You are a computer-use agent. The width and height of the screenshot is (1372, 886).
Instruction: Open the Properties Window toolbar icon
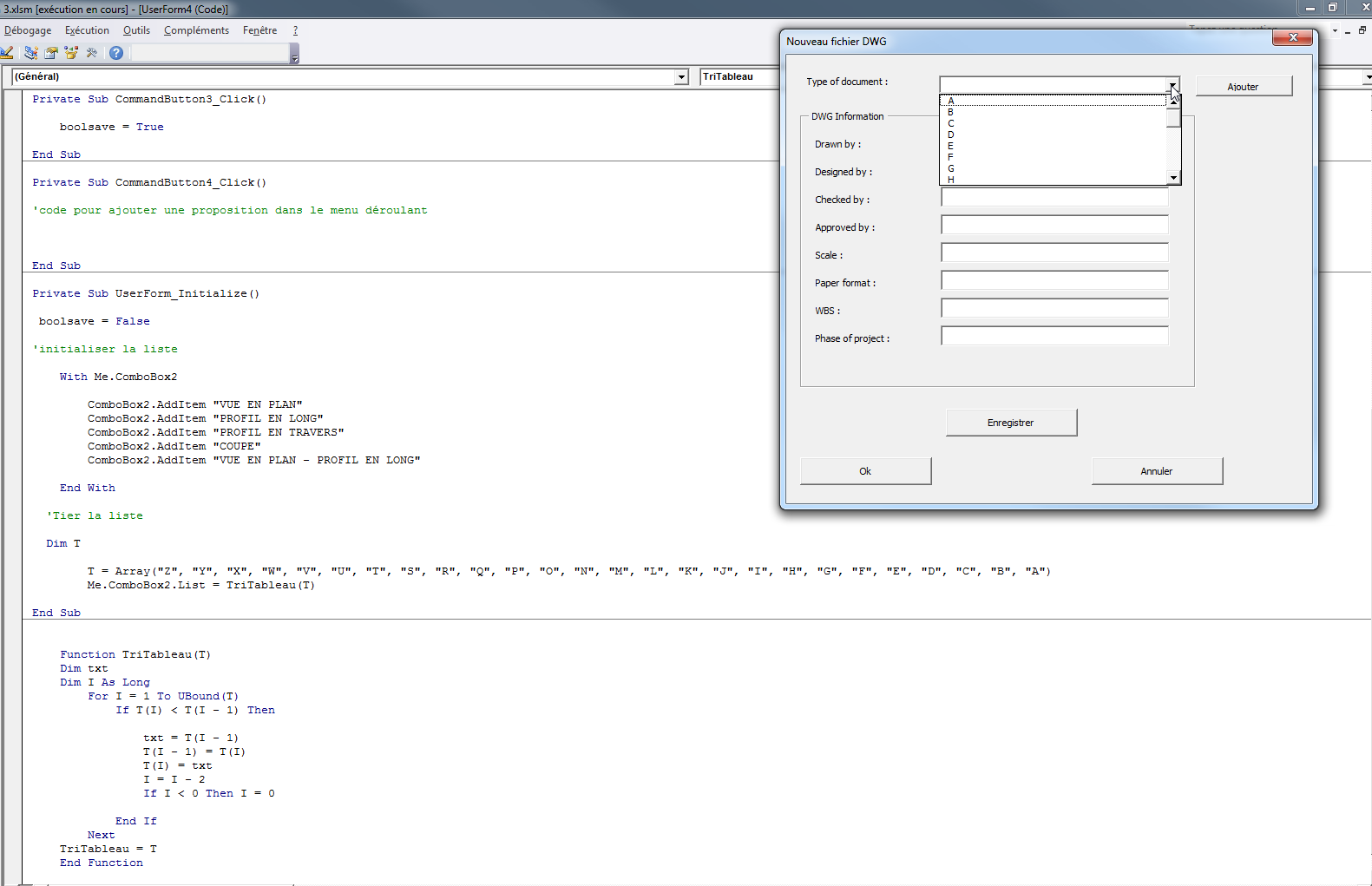(x=51, y=53)
